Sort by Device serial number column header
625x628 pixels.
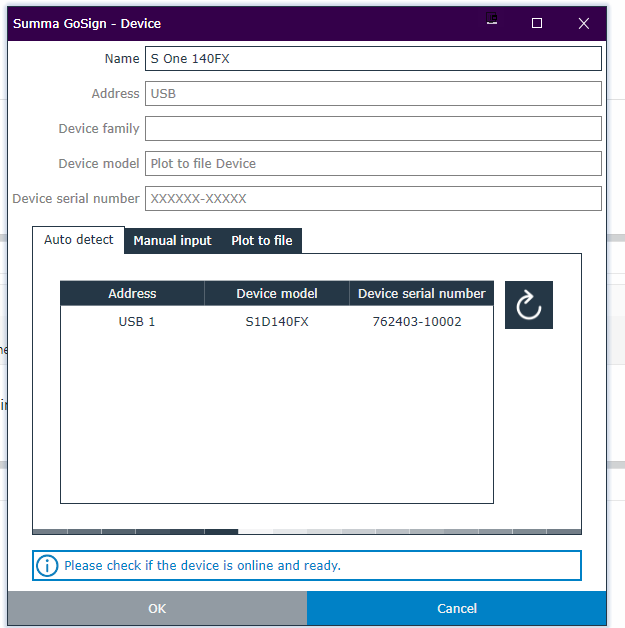point(421,294)
